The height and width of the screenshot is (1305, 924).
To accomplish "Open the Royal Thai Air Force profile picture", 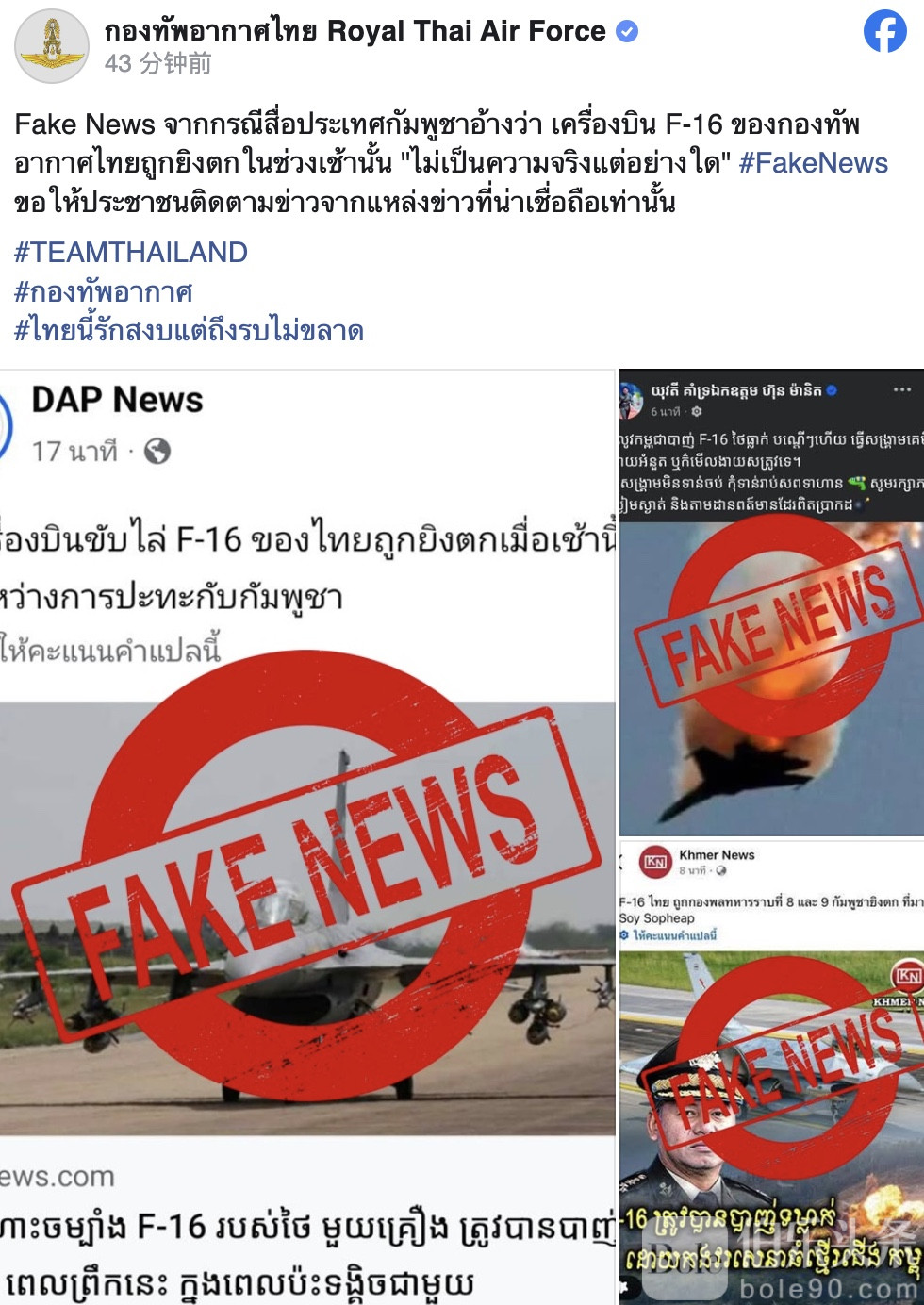I will pyautogui.click(x=52, y=46).
